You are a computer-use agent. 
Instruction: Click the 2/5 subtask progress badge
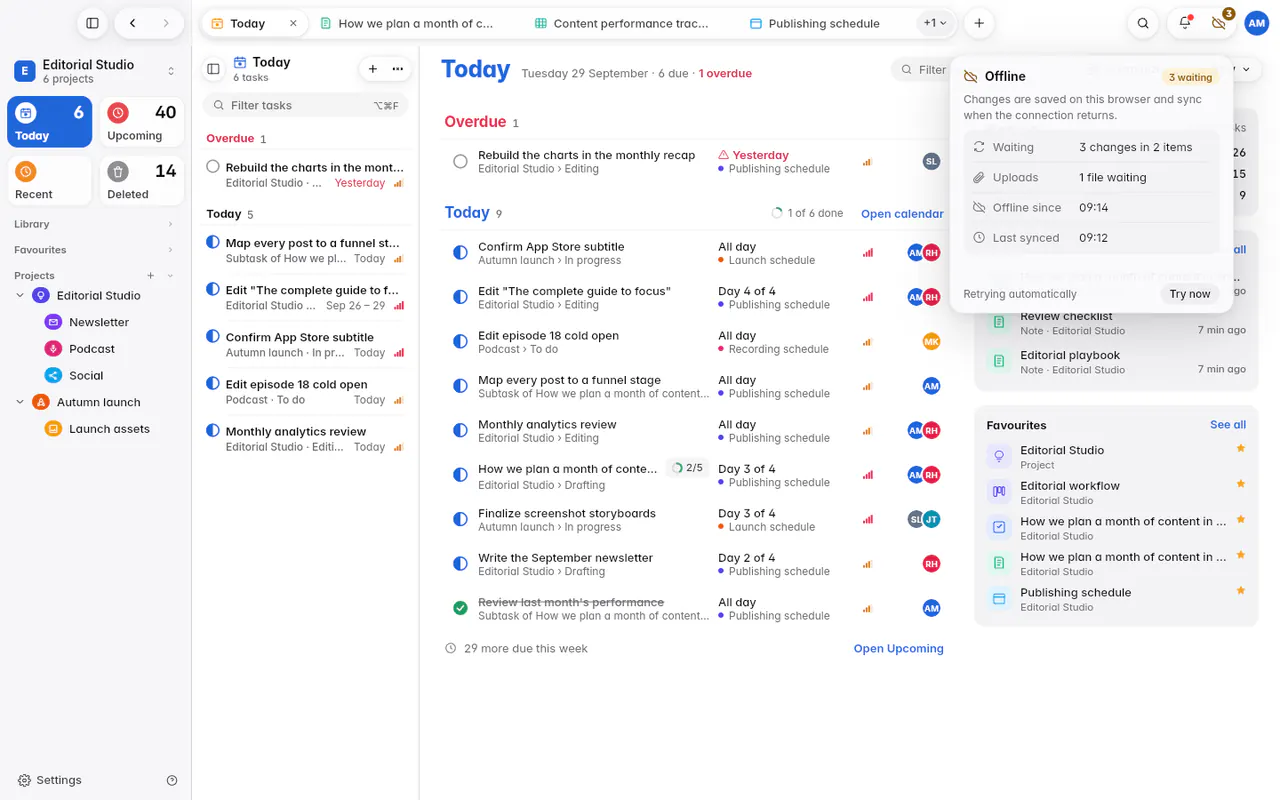click(687, 468)
